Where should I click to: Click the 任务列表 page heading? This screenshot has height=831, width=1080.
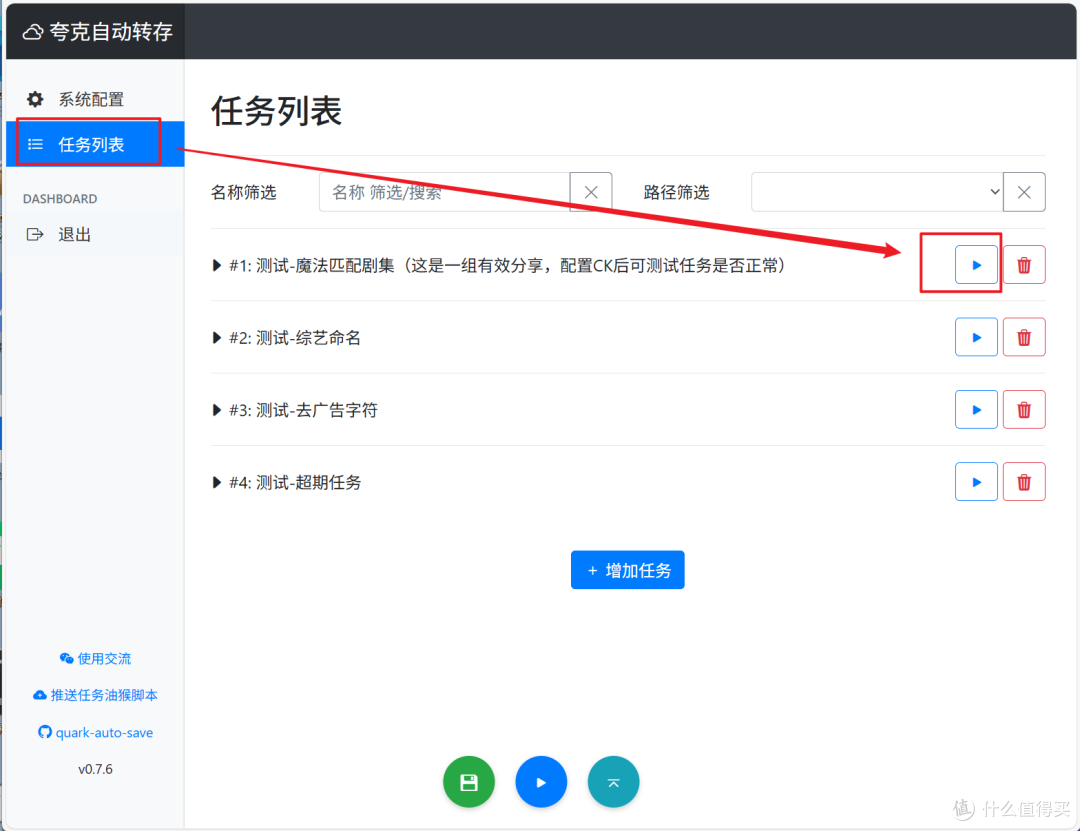tap(276, 111)
